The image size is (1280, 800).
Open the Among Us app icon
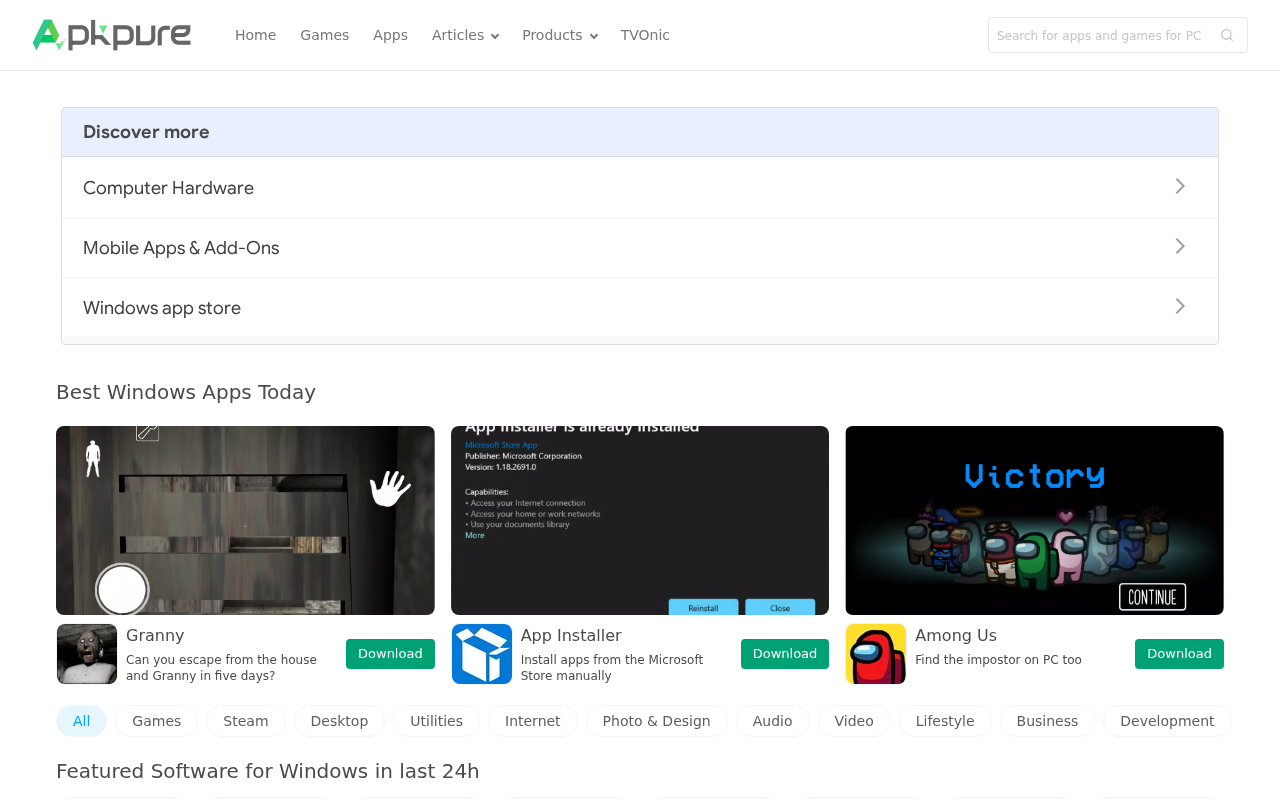point(876,654)
